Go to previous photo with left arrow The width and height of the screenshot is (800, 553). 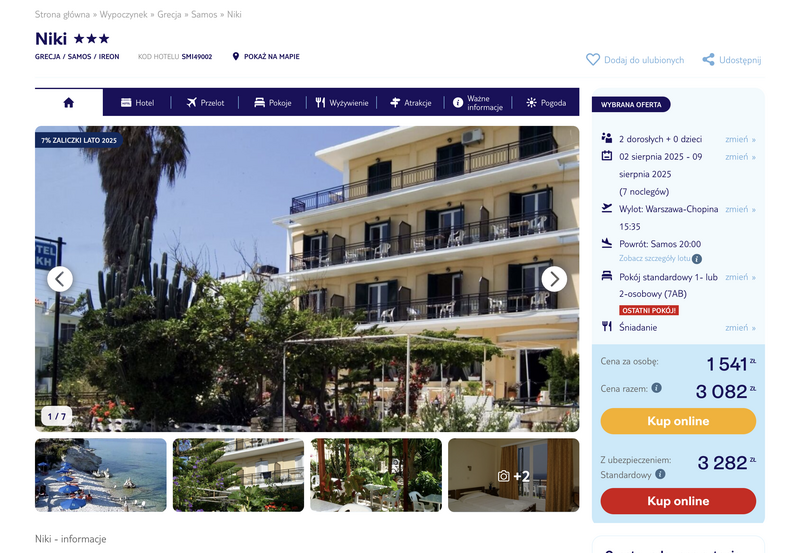60,279
